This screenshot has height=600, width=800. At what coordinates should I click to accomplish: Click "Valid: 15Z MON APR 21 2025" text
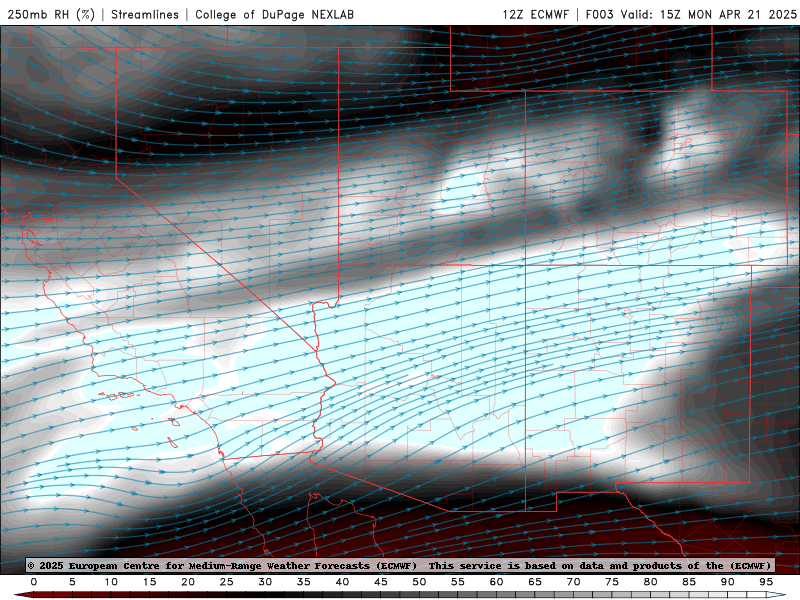(x=708, y=14)
